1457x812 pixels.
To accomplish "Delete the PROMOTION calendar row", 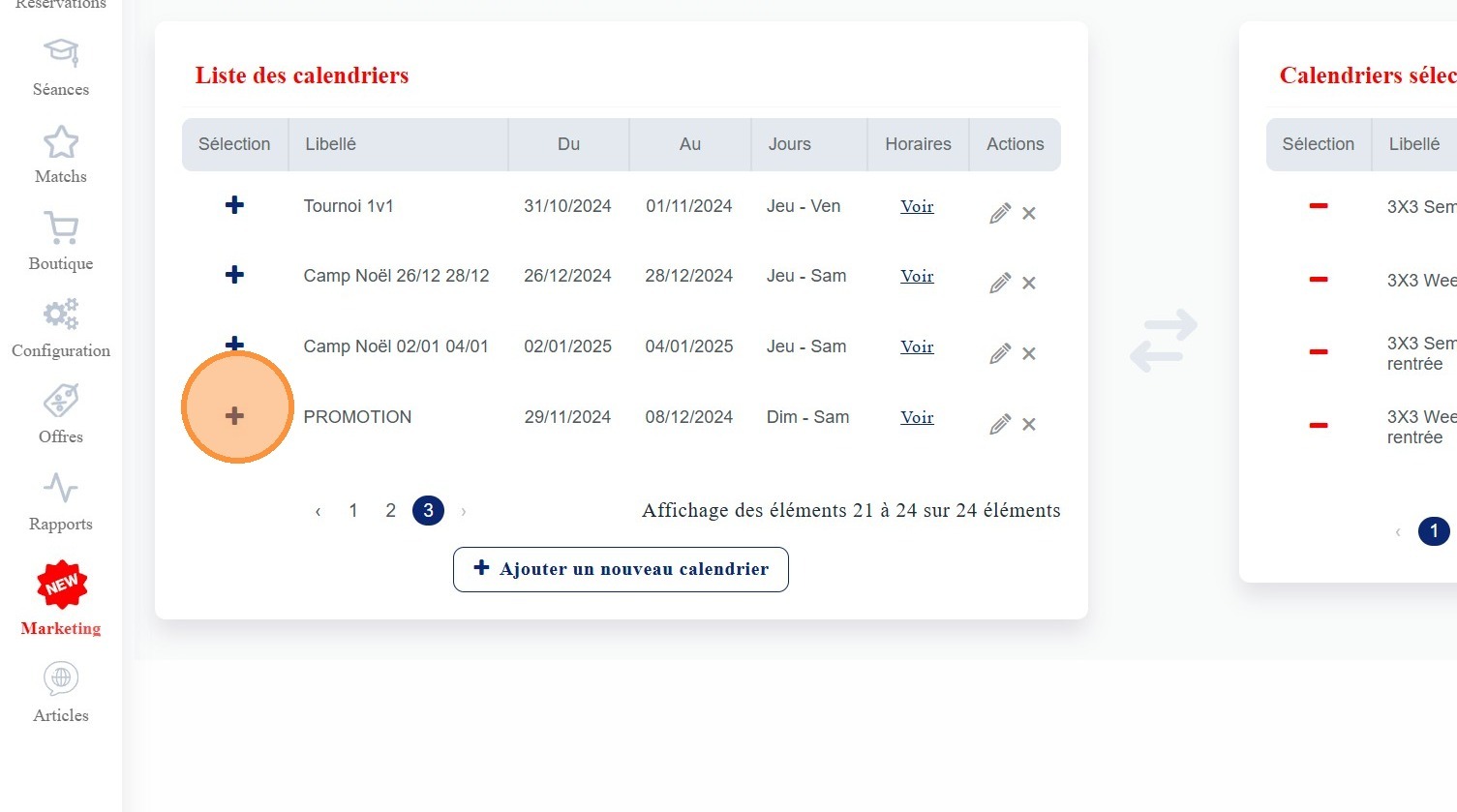I will pos(1029,425).
